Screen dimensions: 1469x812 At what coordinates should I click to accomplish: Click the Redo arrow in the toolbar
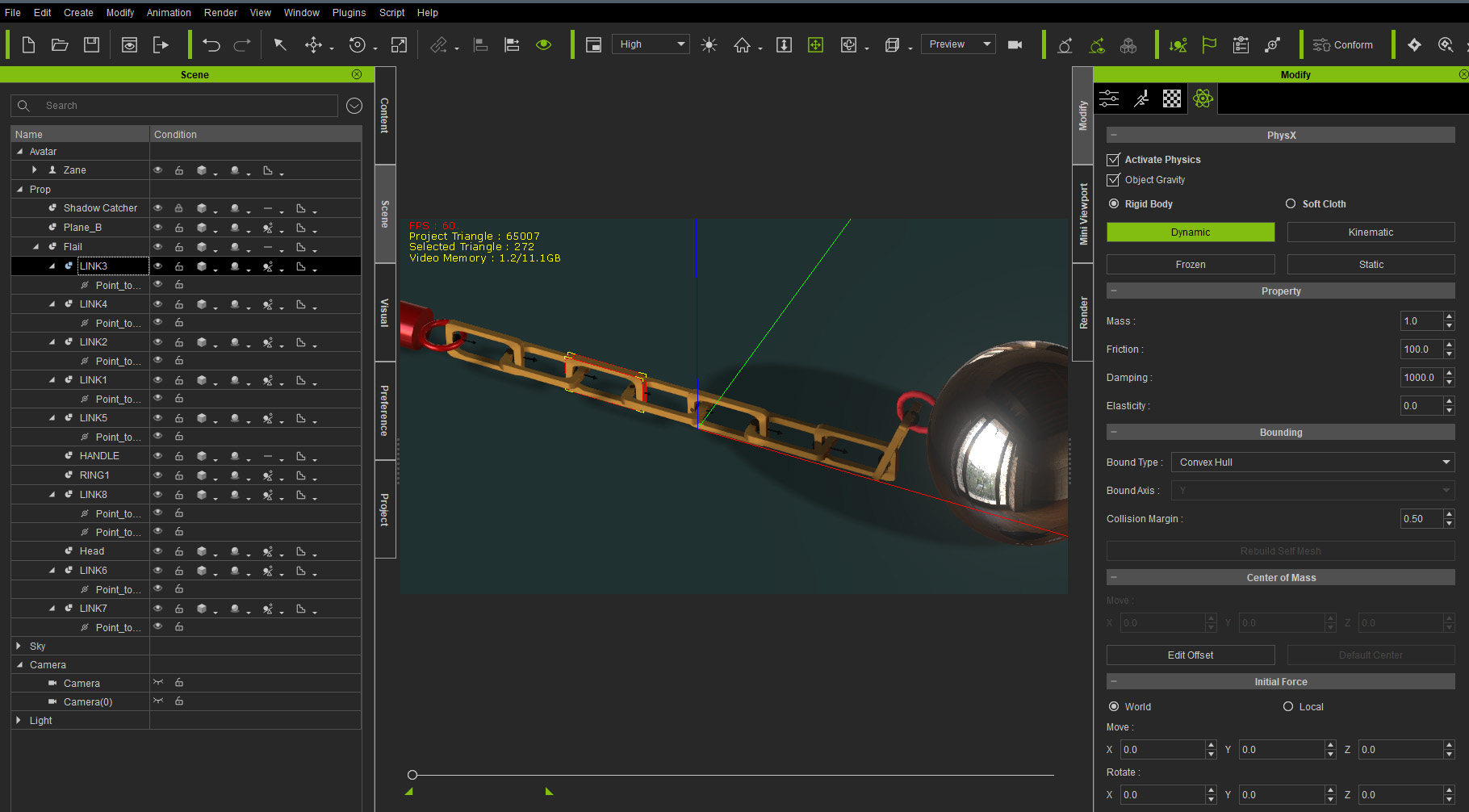(242, 45)
